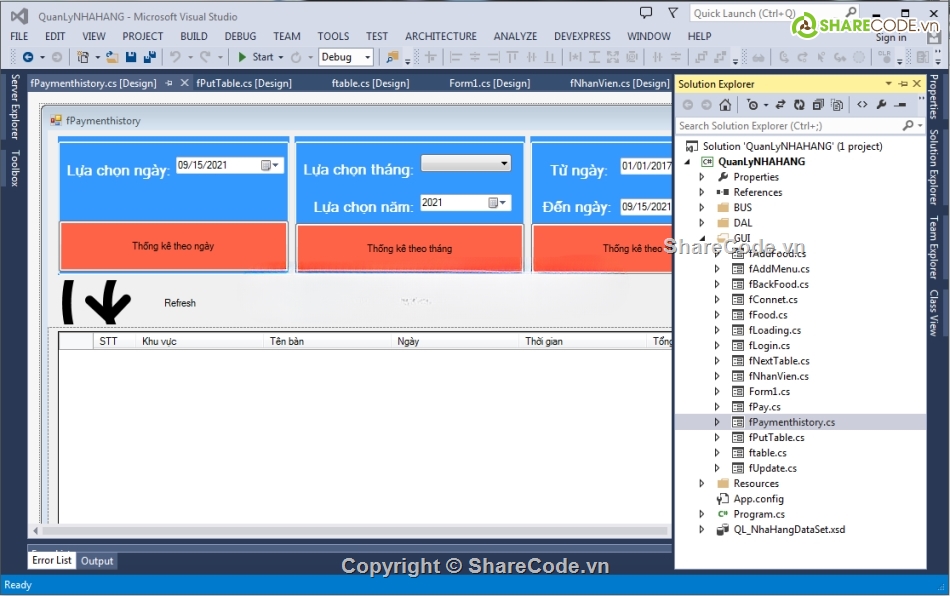The image size is (950, 596).
Task: Open the DEVEXPRESS menu
Action: (x=582, y=36)
